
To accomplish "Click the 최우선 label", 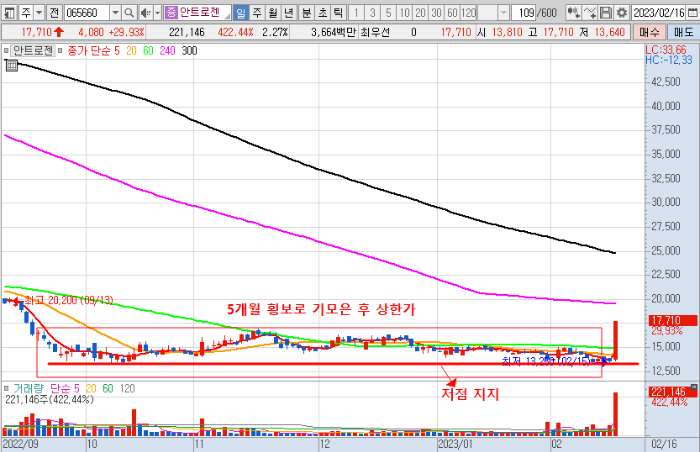I will click(375, 32).
